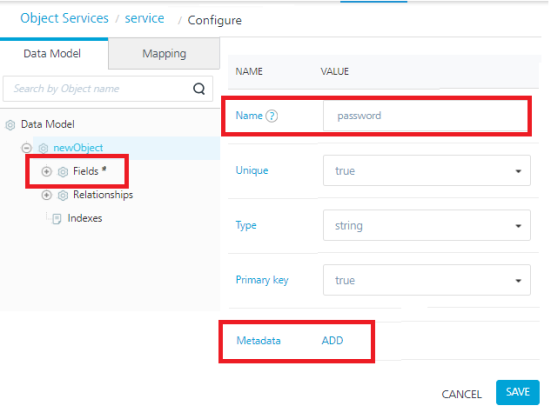Click the gear icon next to Data Model

click(x=10, y=125)
